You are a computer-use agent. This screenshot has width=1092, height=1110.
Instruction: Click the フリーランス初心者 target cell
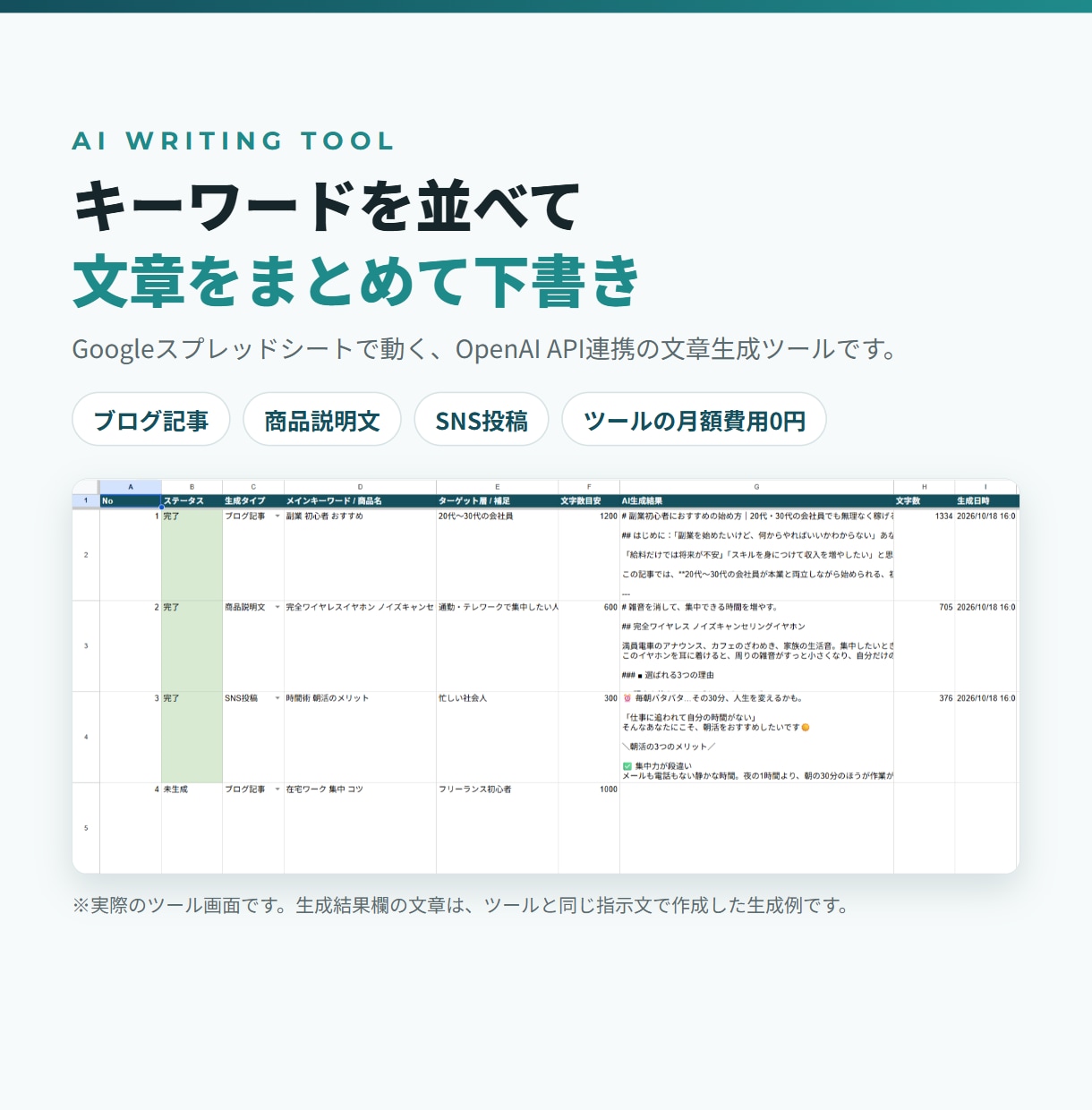(498, 828)
